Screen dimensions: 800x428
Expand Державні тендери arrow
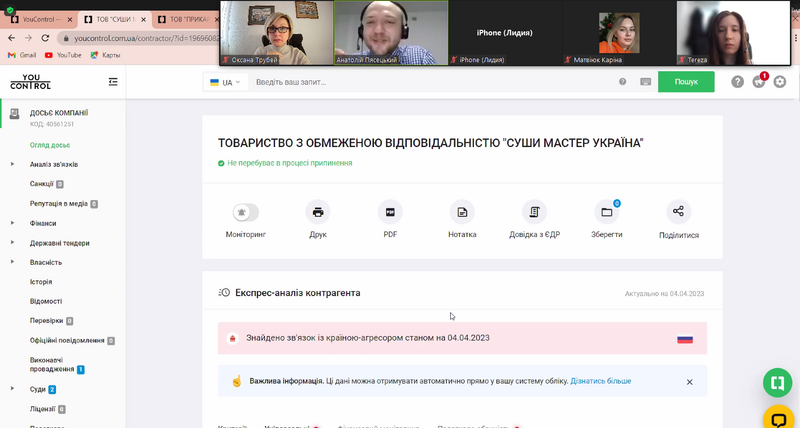[x=12, y=242]
